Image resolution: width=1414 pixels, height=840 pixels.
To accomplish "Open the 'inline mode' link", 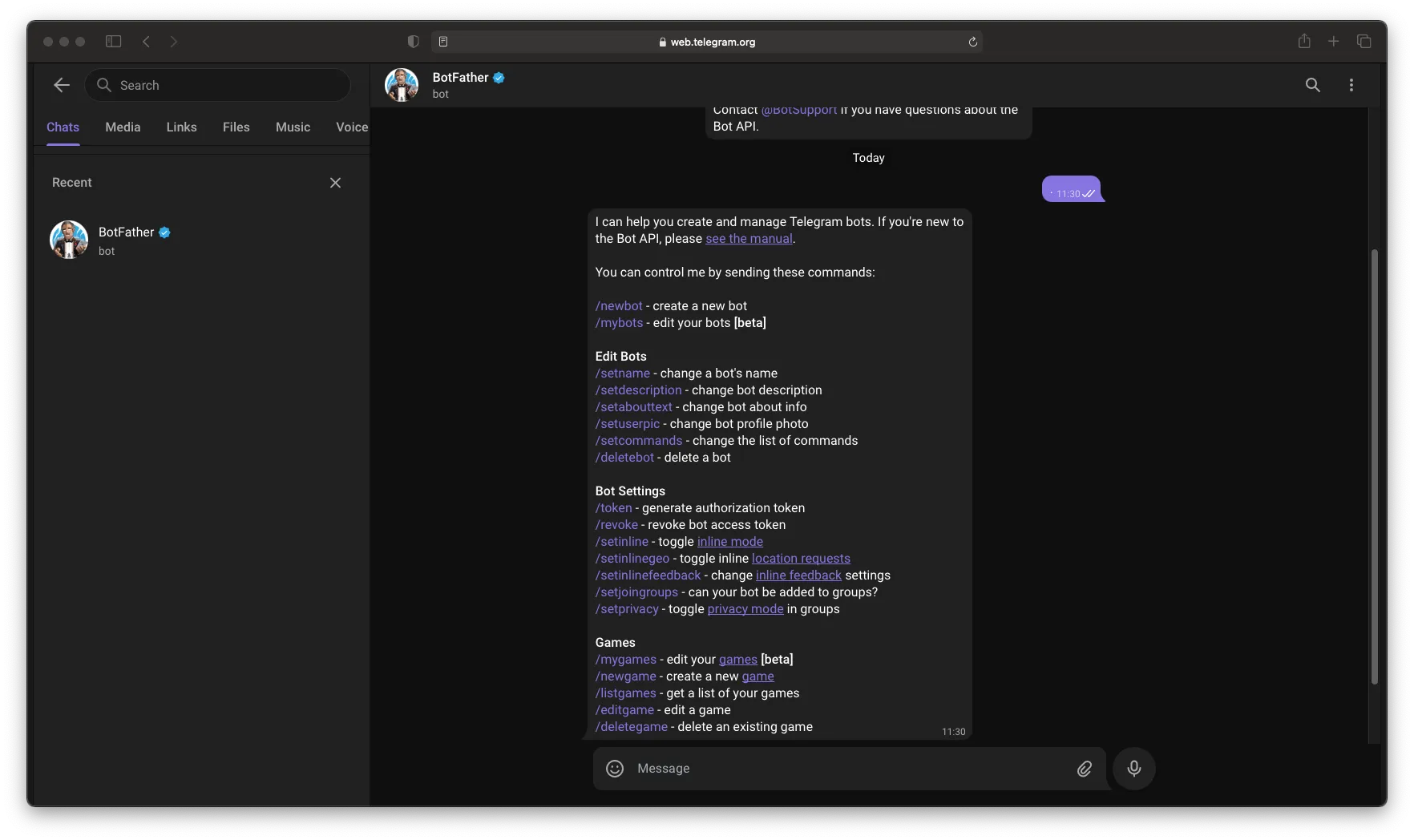I will tap(730, 542).
